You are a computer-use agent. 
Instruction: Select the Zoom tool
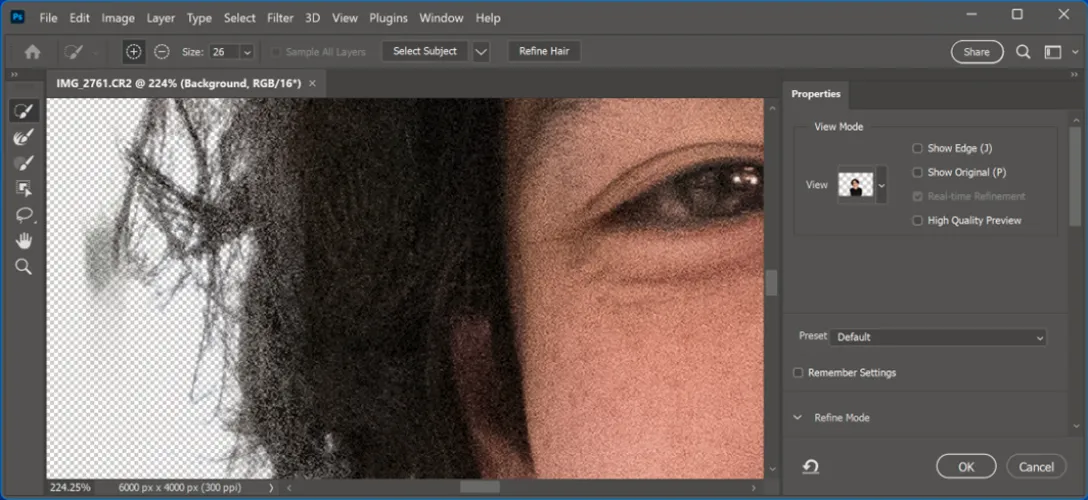pos(23,267)
